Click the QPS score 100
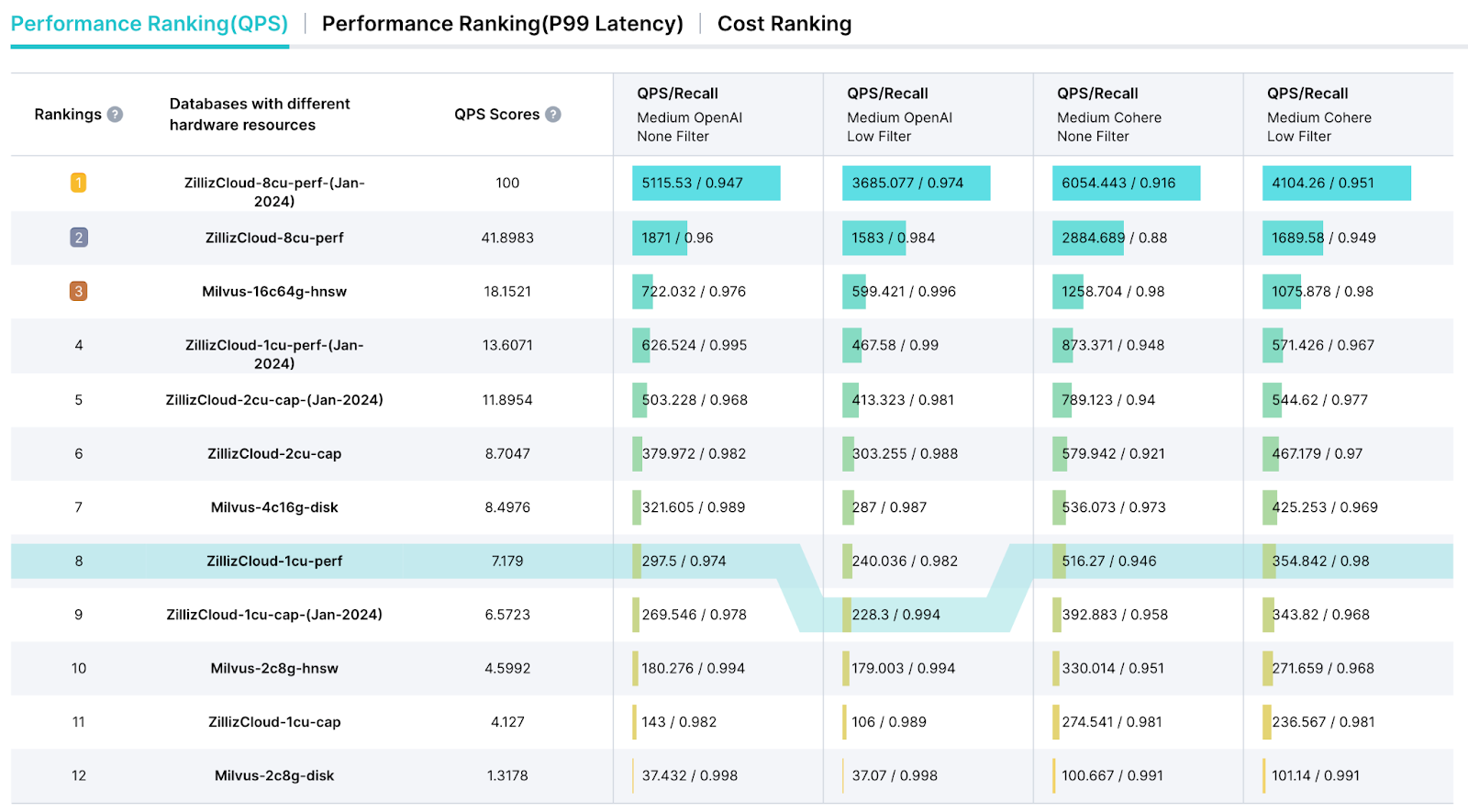 507,183
